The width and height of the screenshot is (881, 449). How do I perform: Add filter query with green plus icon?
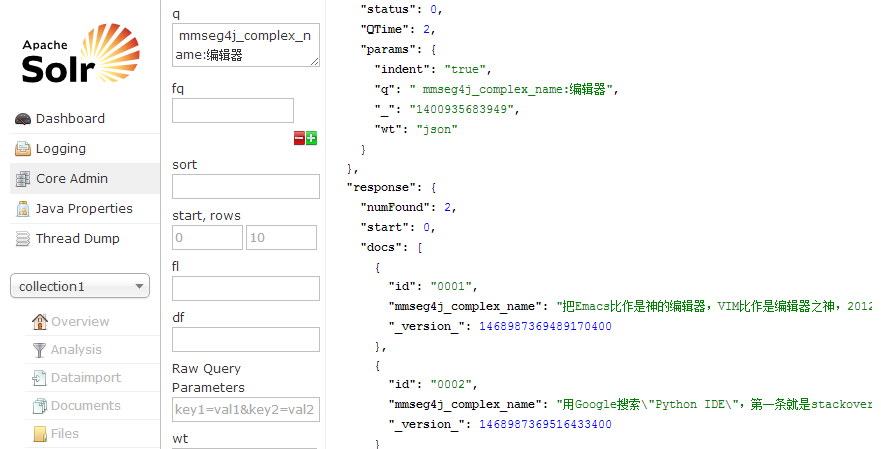coord(311,138)
